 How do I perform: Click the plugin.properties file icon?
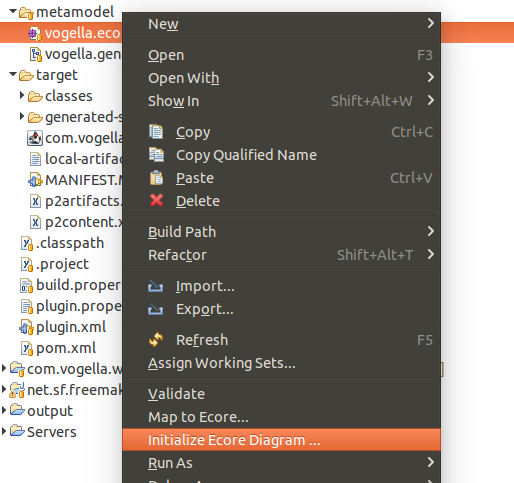[27, 306]
